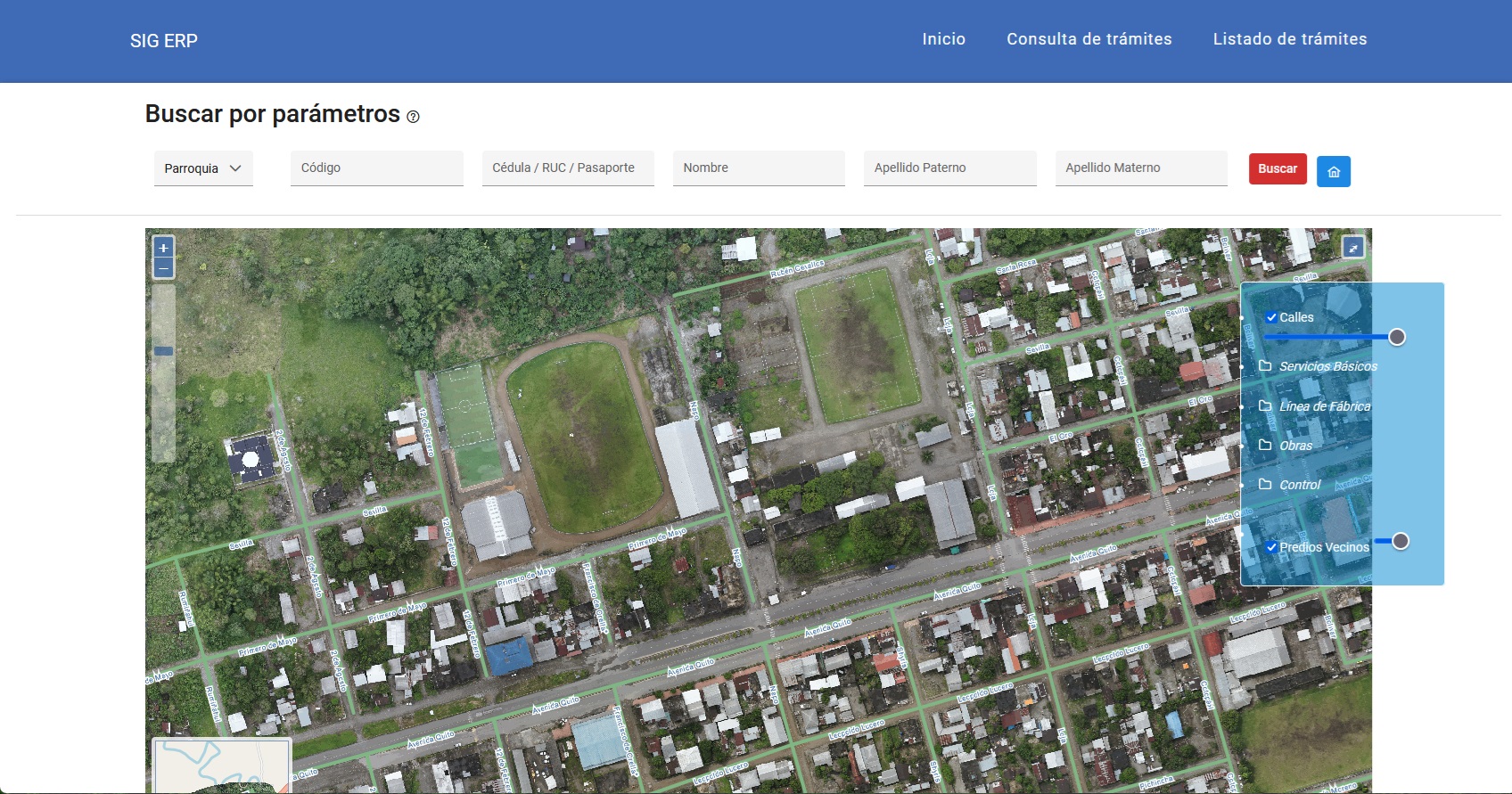Viewport: 1512px width, 794px height.
Task: Focus the Código input field
Action: pyautogui.click(x=377, y=168)
